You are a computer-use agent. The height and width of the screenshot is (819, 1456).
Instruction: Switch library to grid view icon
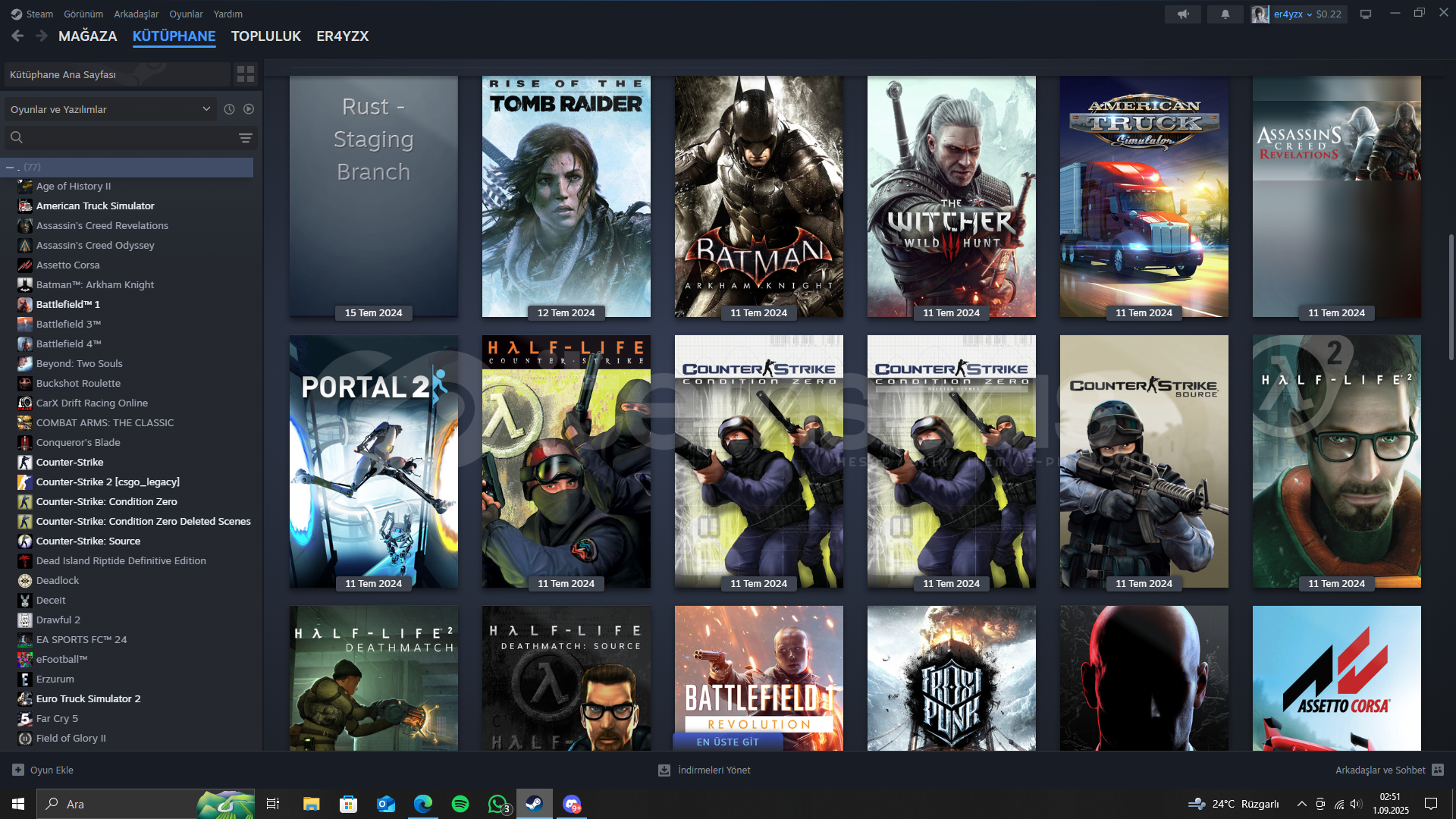click(x=246, y=74)
